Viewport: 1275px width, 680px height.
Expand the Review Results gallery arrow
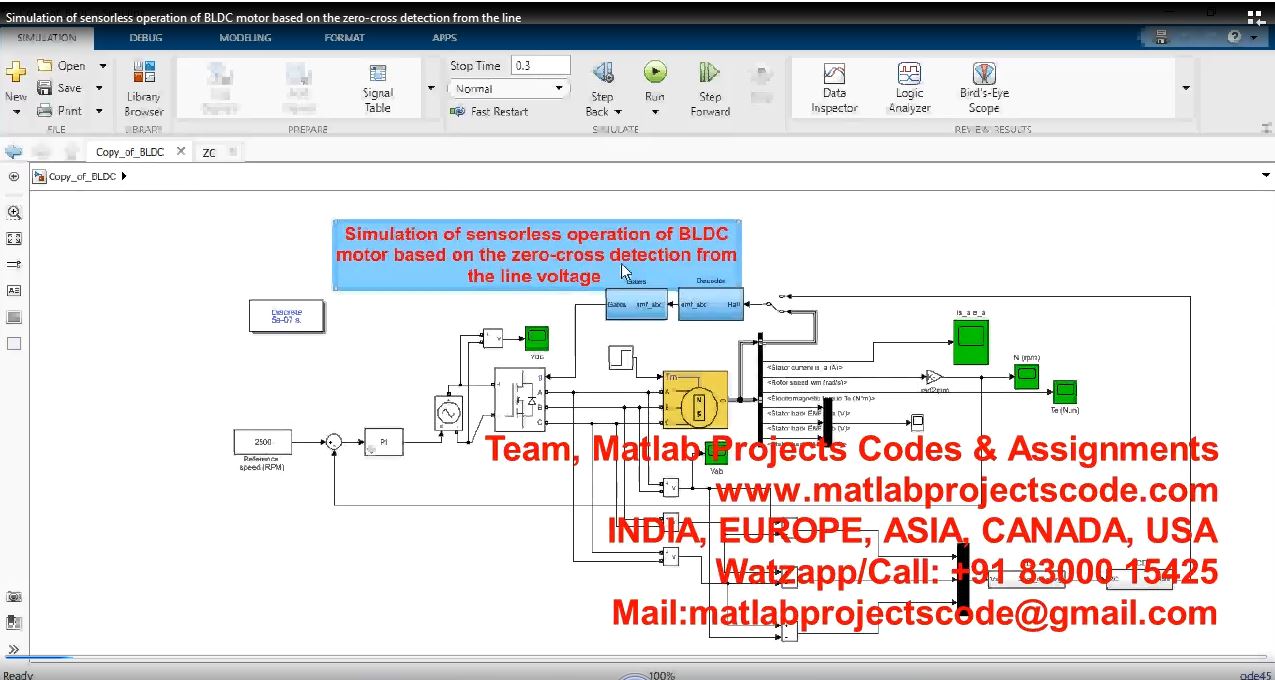point(1186,88)
